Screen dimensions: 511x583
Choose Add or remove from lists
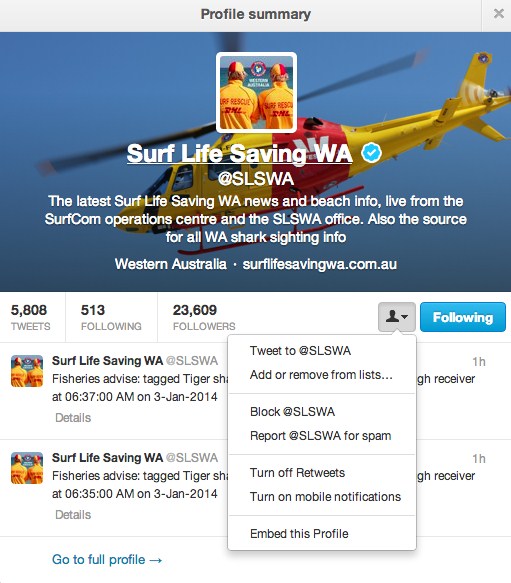click(x=322, y=374)
